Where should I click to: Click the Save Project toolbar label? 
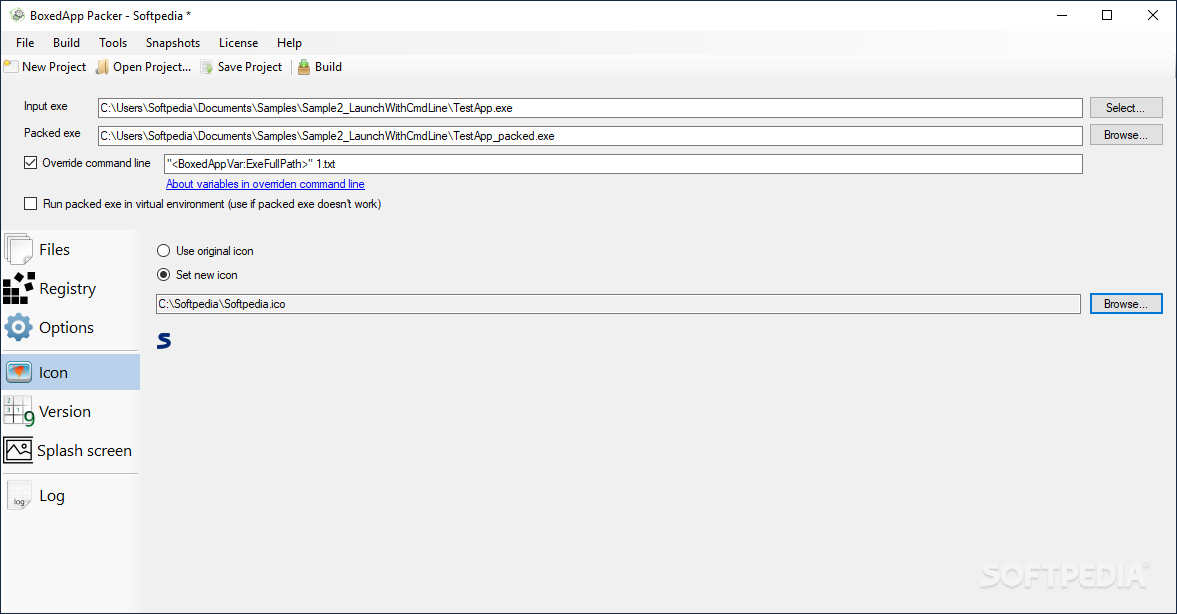tap(250, 67)
